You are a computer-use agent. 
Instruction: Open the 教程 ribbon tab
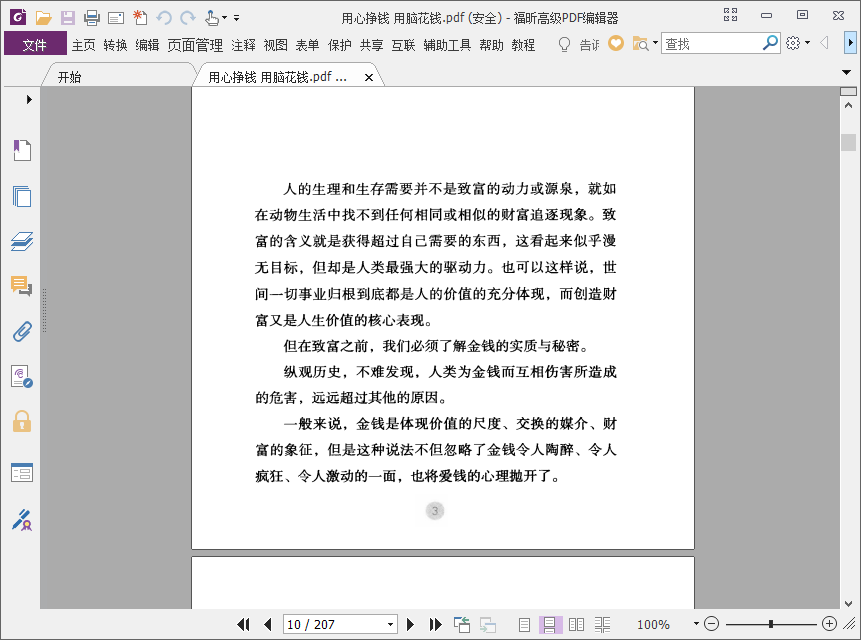tap(523, 45)
